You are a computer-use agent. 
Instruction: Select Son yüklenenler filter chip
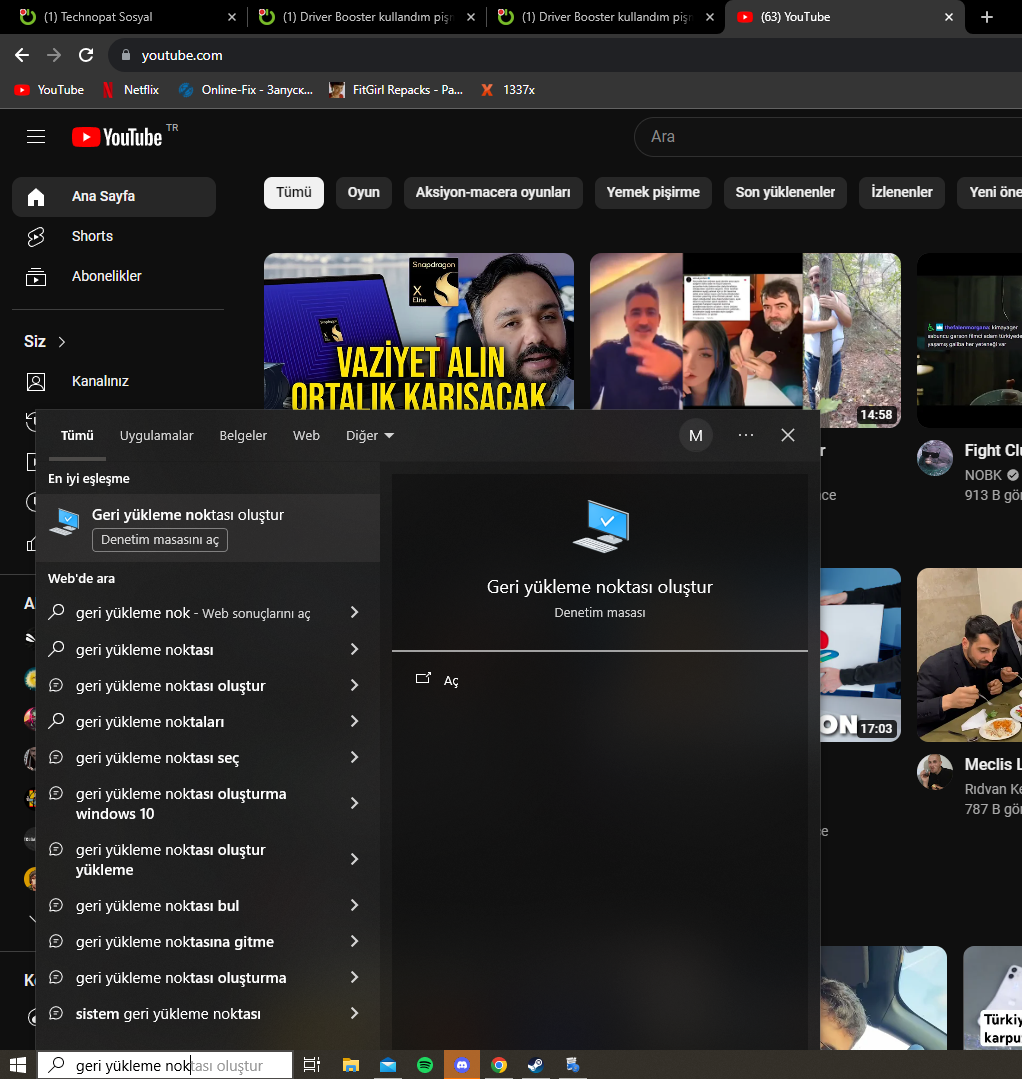(x=785, y=193)
